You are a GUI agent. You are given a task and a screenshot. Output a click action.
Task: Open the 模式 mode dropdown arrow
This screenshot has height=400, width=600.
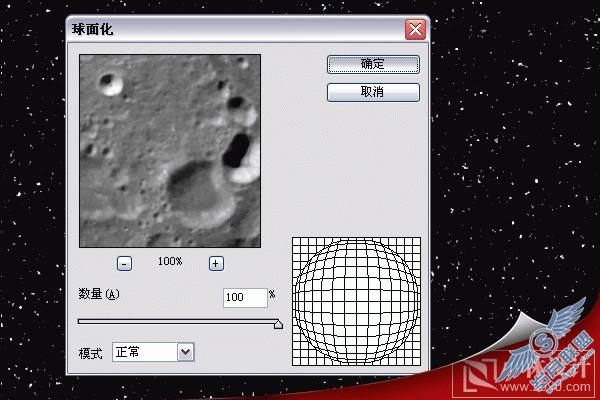click(186, 352)
